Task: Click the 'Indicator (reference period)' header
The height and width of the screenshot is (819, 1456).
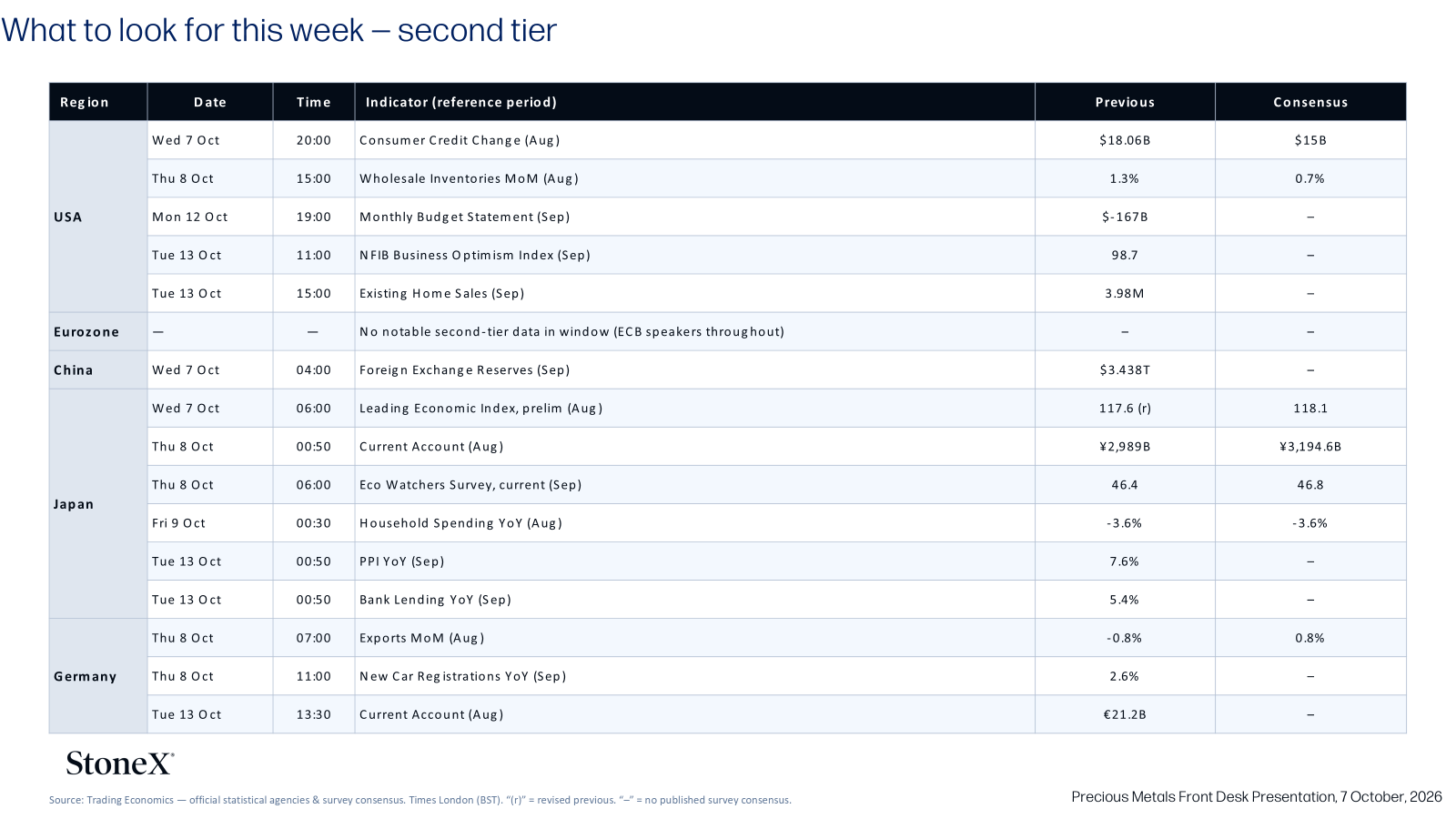Action: pyautogui.click(x=694, y=102)
